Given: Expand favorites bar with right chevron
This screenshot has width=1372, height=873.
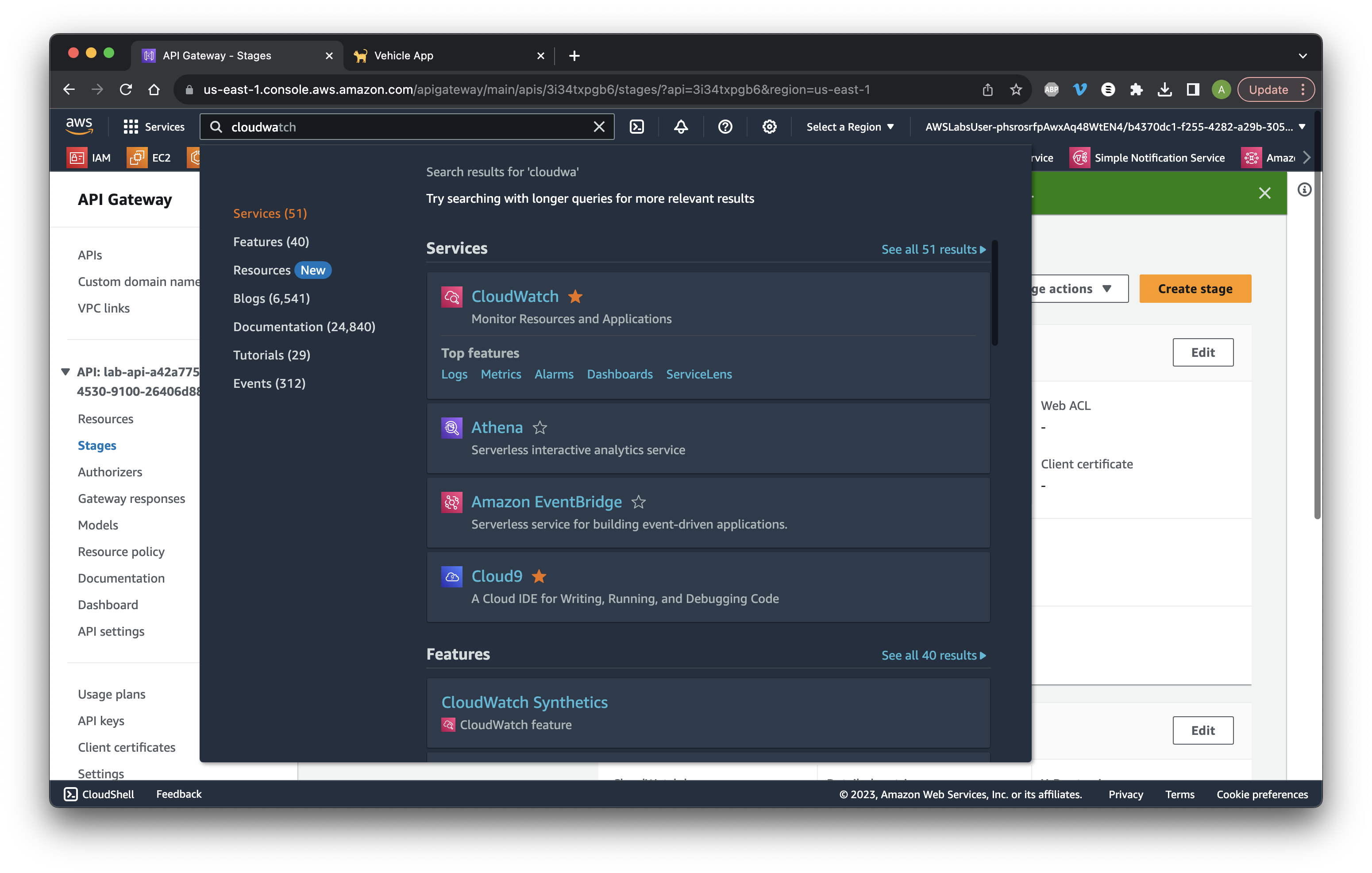Looking at the screenshot, I should click(1306, 158).
